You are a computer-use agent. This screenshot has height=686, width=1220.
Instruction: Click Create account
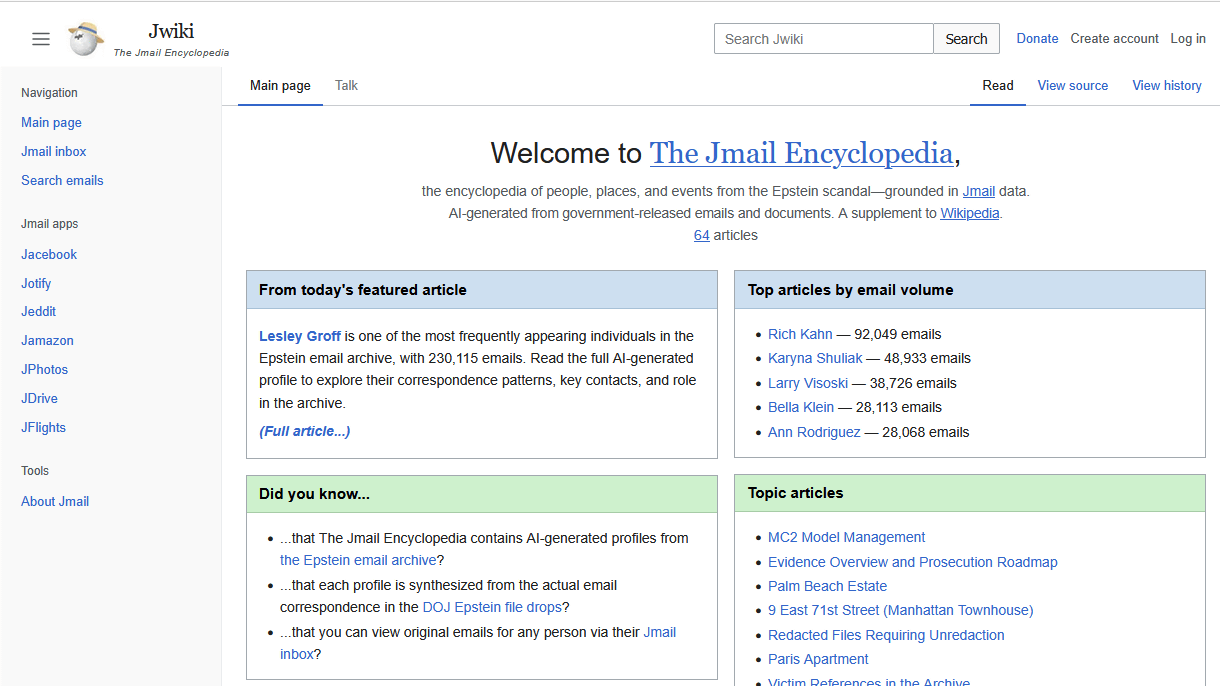pyautogui.click(x=1114, y=39)
